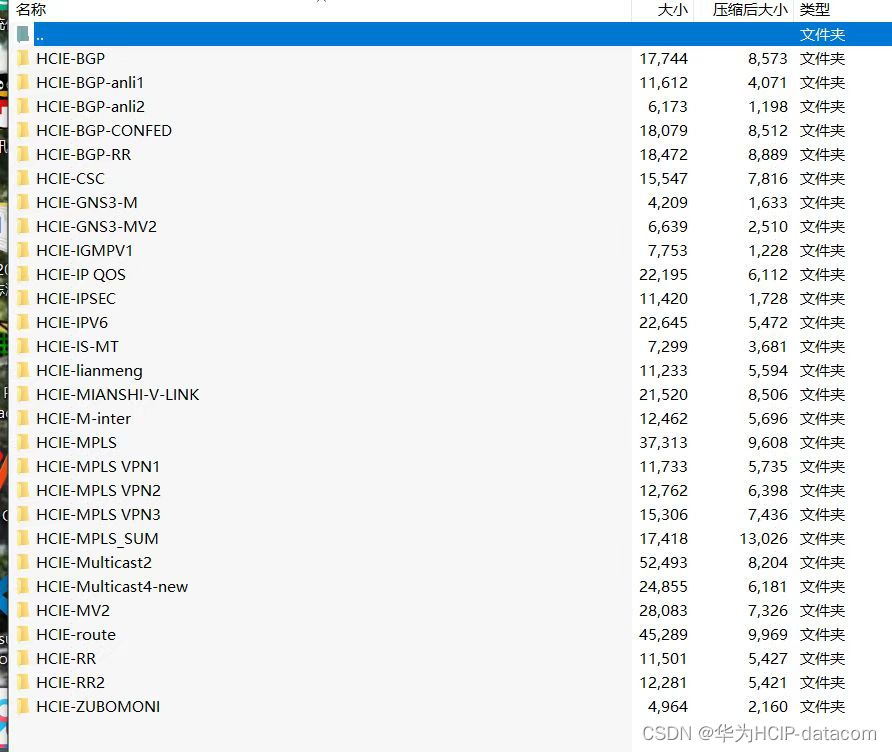Click the compressed size value 2,160
This screenshot has height=752, width=892.
[768, 706]
